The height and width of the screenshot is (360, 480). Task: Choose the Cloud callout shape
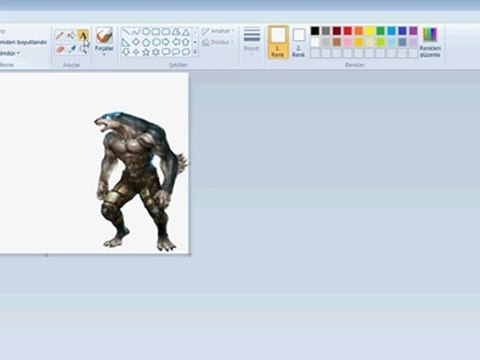tap(186, 52)
